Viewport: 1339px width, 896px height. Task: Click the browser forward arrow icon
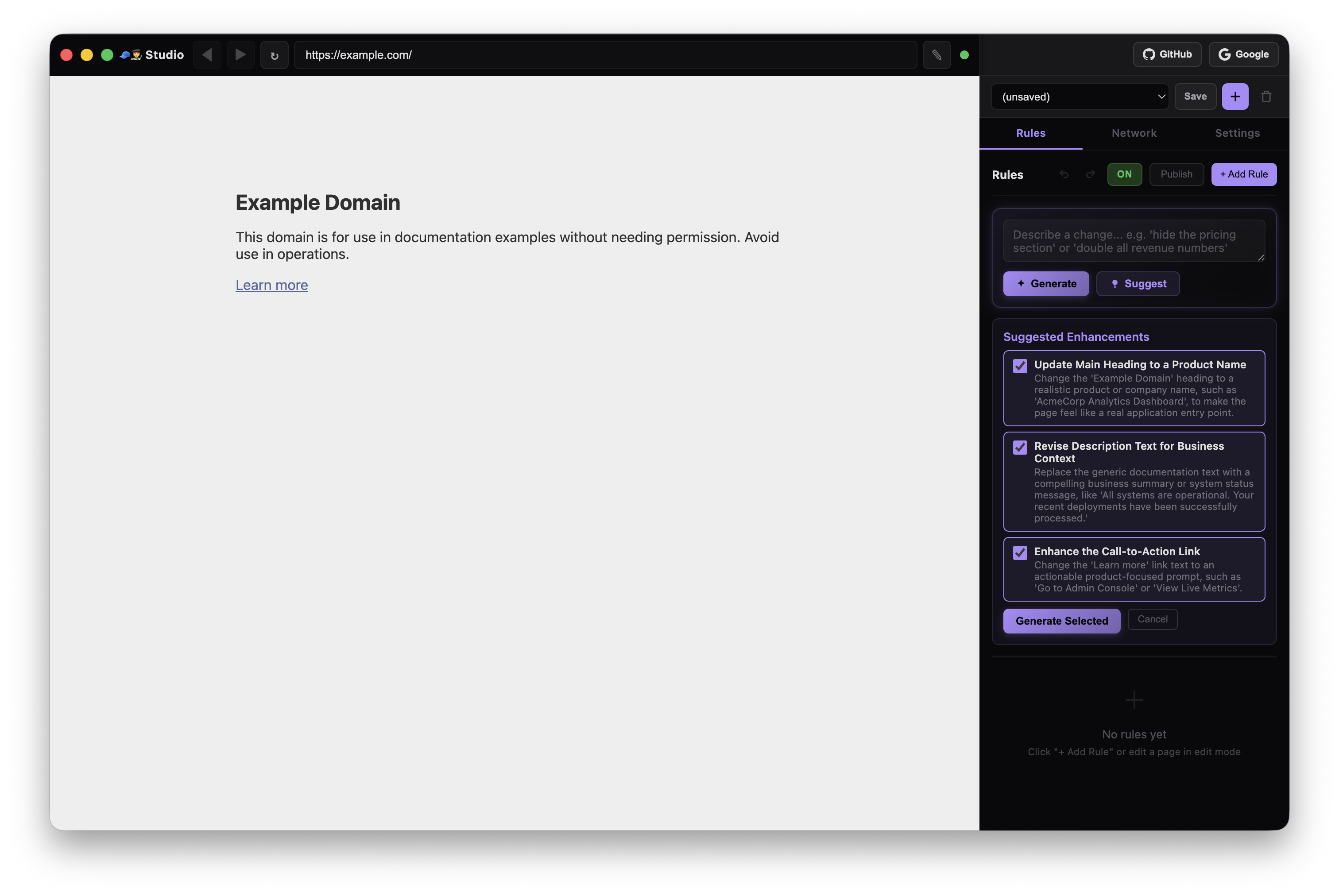240,55
